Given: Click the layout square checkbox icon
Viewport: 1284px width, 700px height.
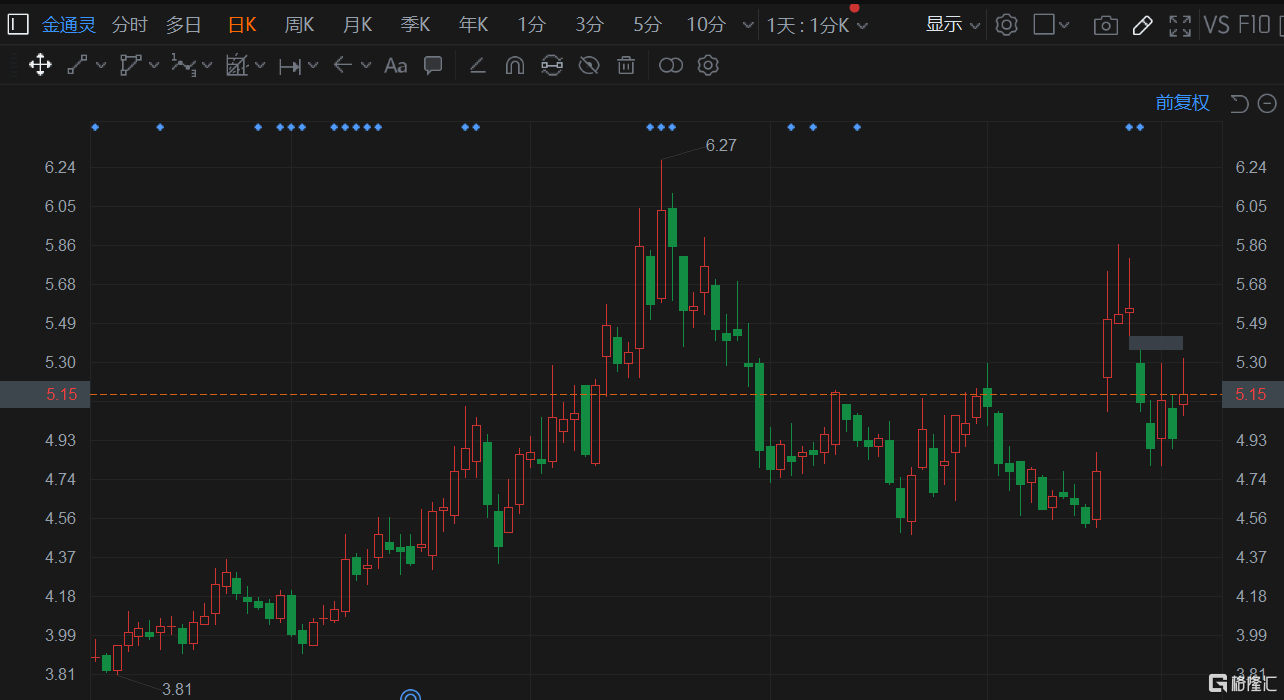Looking at the screenshot, I should pos(1044,25).
